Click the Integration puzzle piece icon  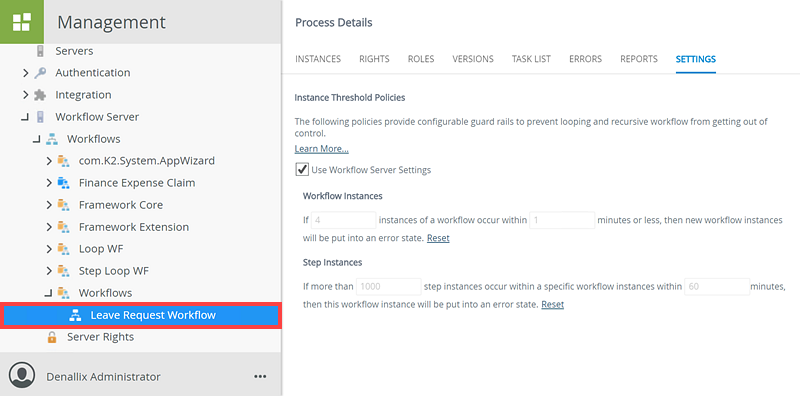40,95
